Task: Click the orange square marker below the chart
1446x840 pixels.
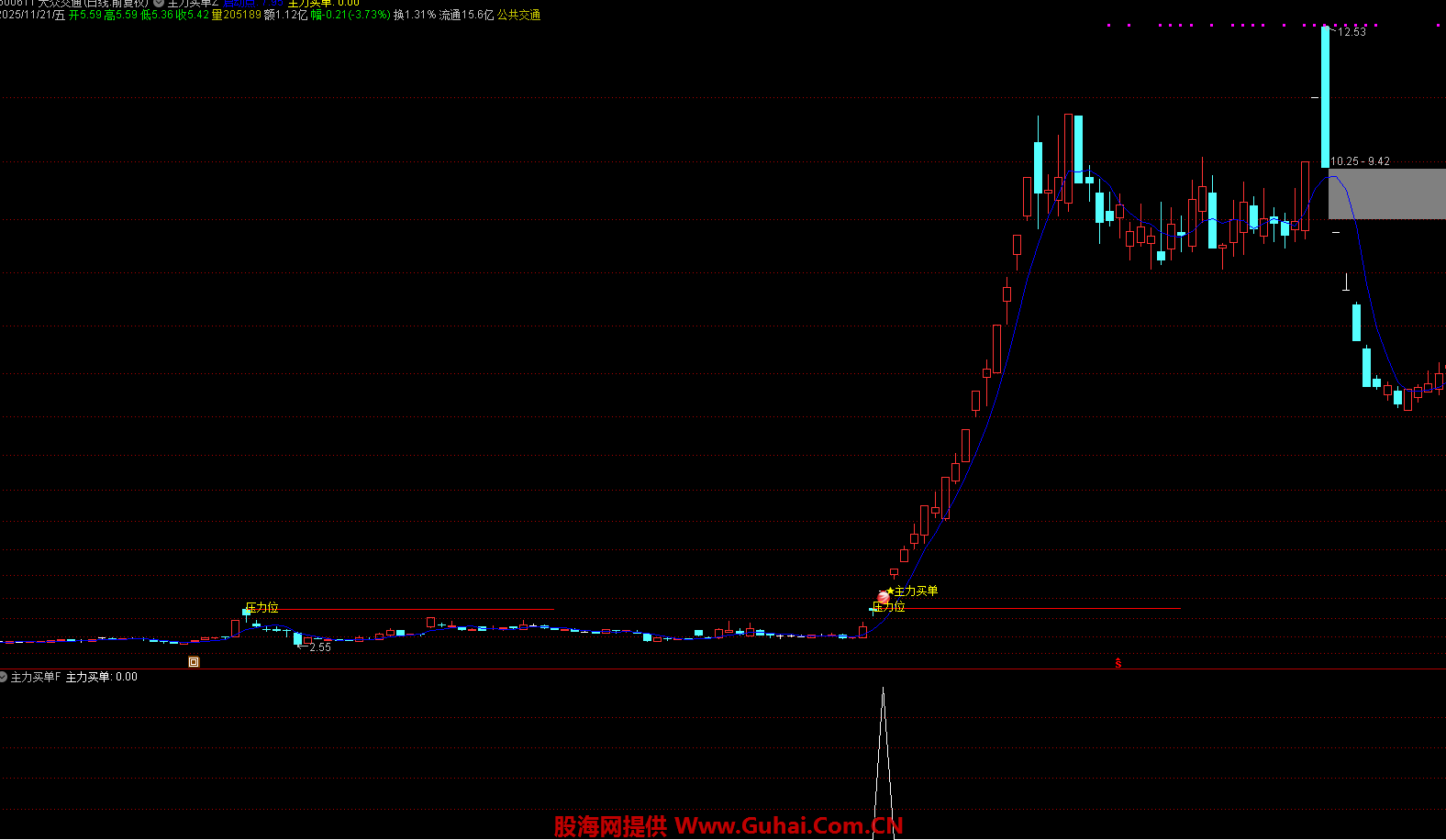Action: (x=194, y=661)
